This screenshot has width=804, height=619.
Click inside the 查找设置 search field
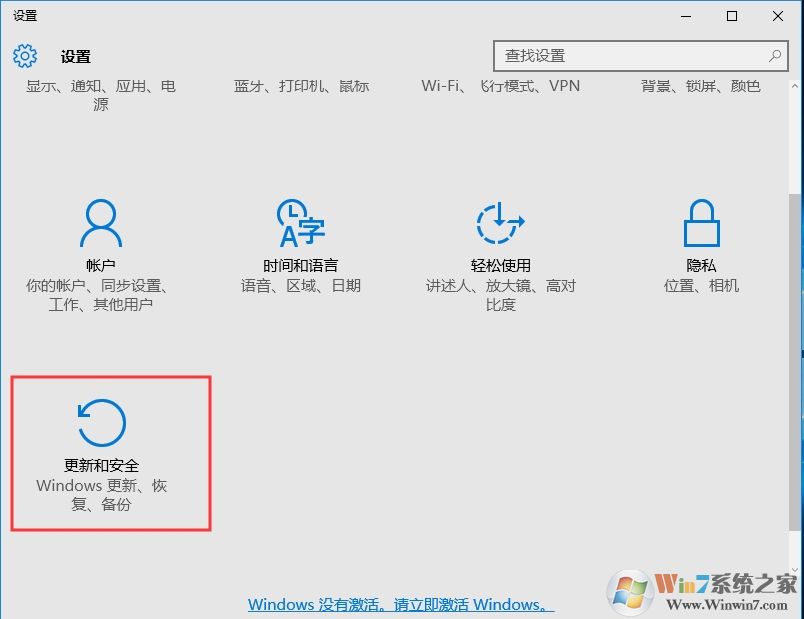[x=600, y=56]
